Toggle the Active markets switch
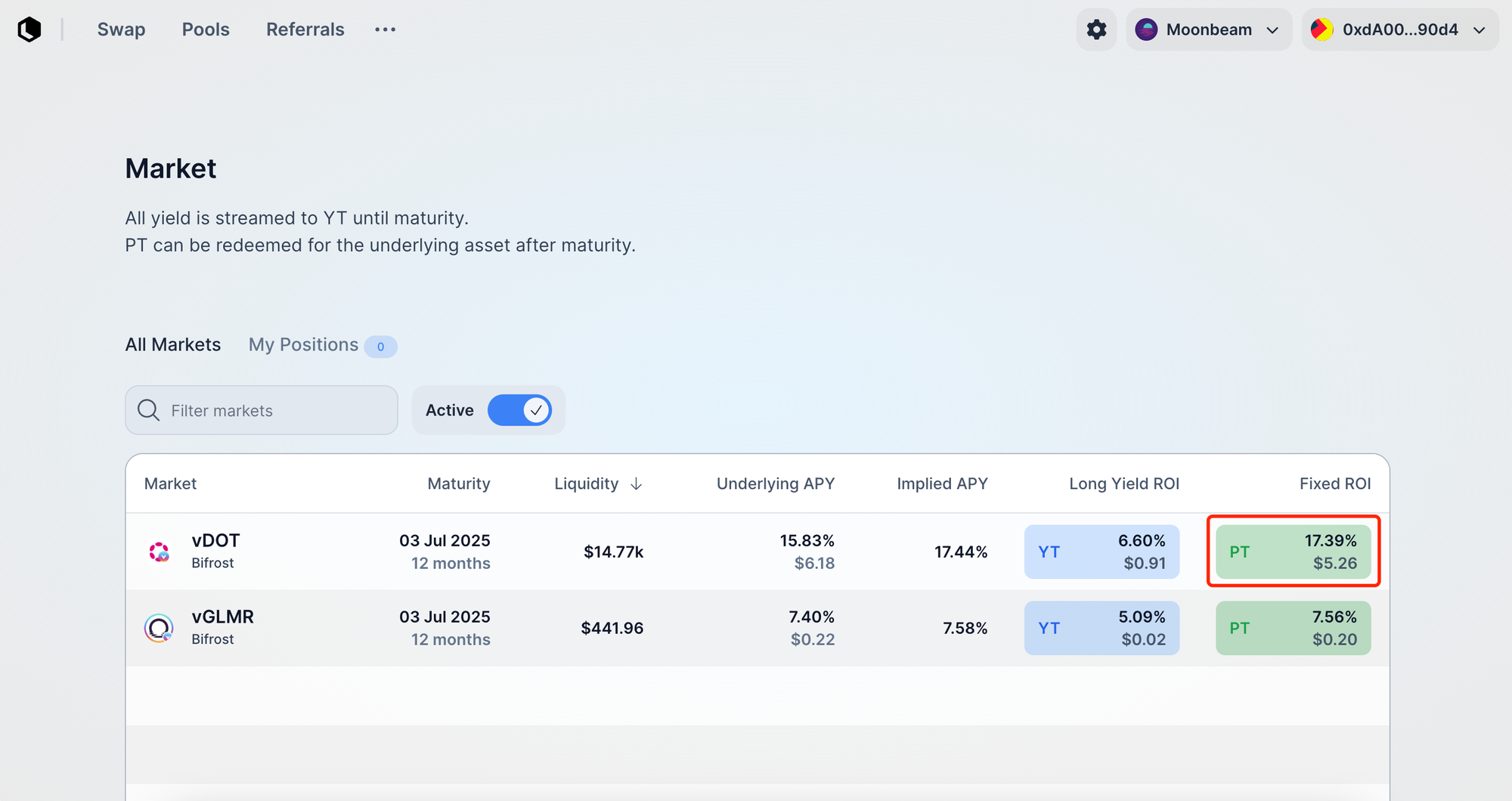Image resolution: width=1512 pixels, height=801 pixels. tap(519, 410)
